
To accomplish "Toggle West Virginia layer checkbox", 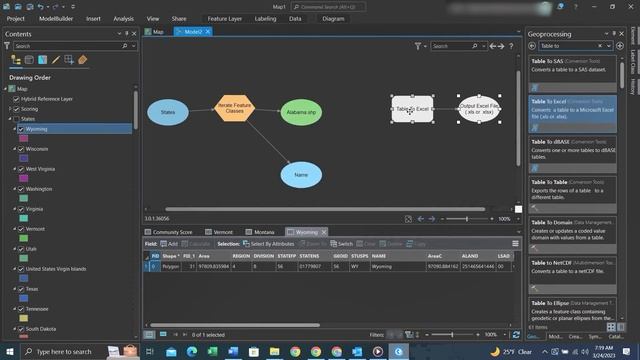I will (x=21, y=169).
